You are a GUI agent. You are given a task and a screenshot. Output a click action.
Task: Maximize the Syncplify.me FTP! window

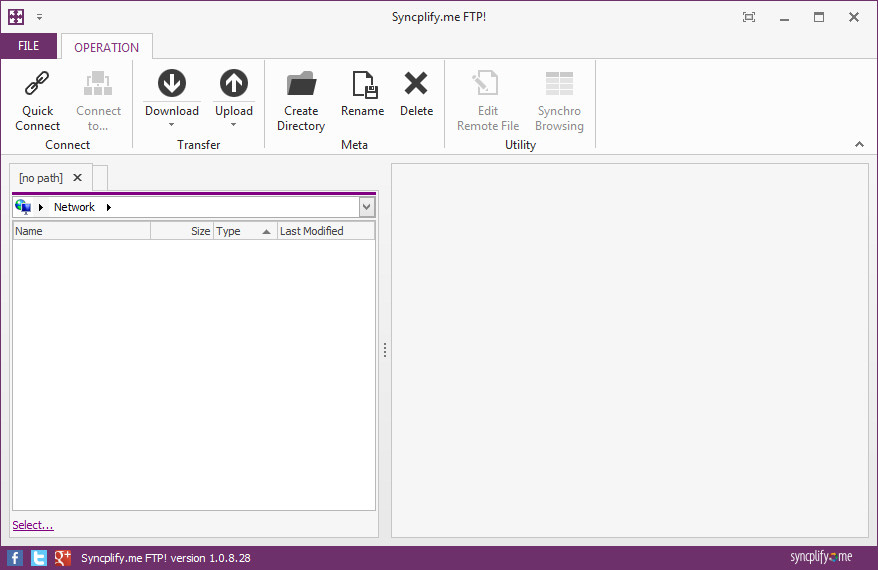point(819,17)
